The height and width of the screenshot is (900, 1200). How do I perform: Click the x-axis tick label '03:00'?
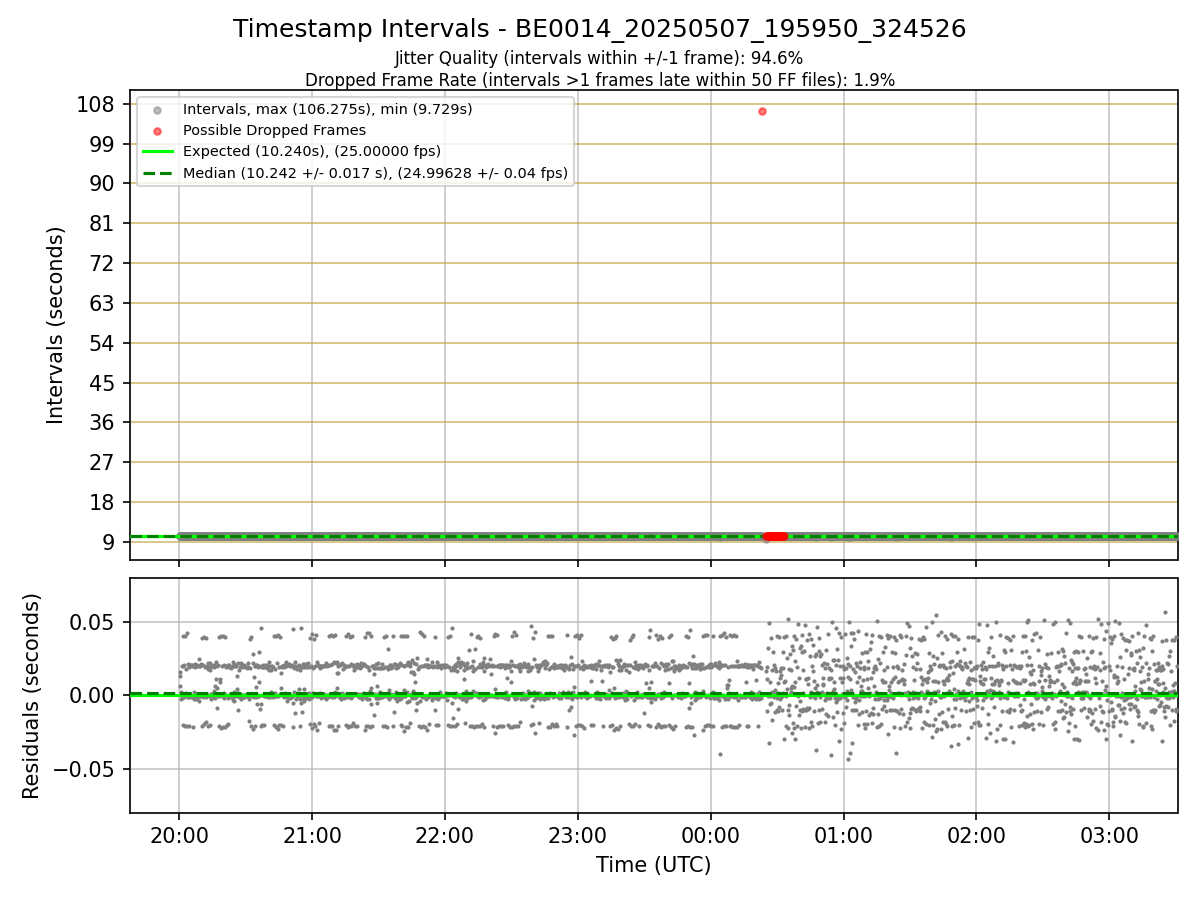tap(1109, 835)
